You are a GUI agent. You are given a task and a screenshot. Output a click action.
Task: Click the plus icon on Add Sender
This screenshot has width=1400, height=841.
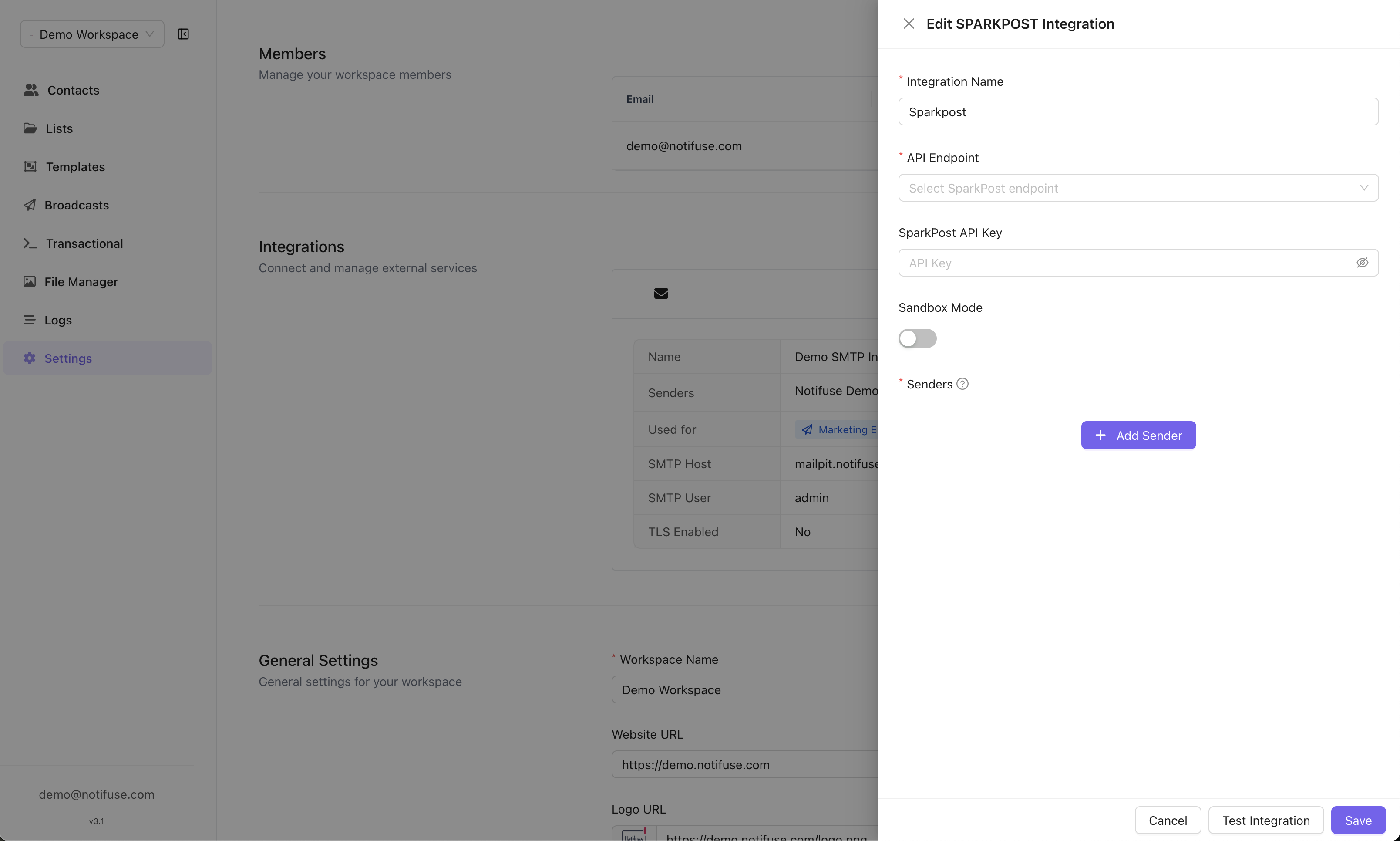point(1100,435)
